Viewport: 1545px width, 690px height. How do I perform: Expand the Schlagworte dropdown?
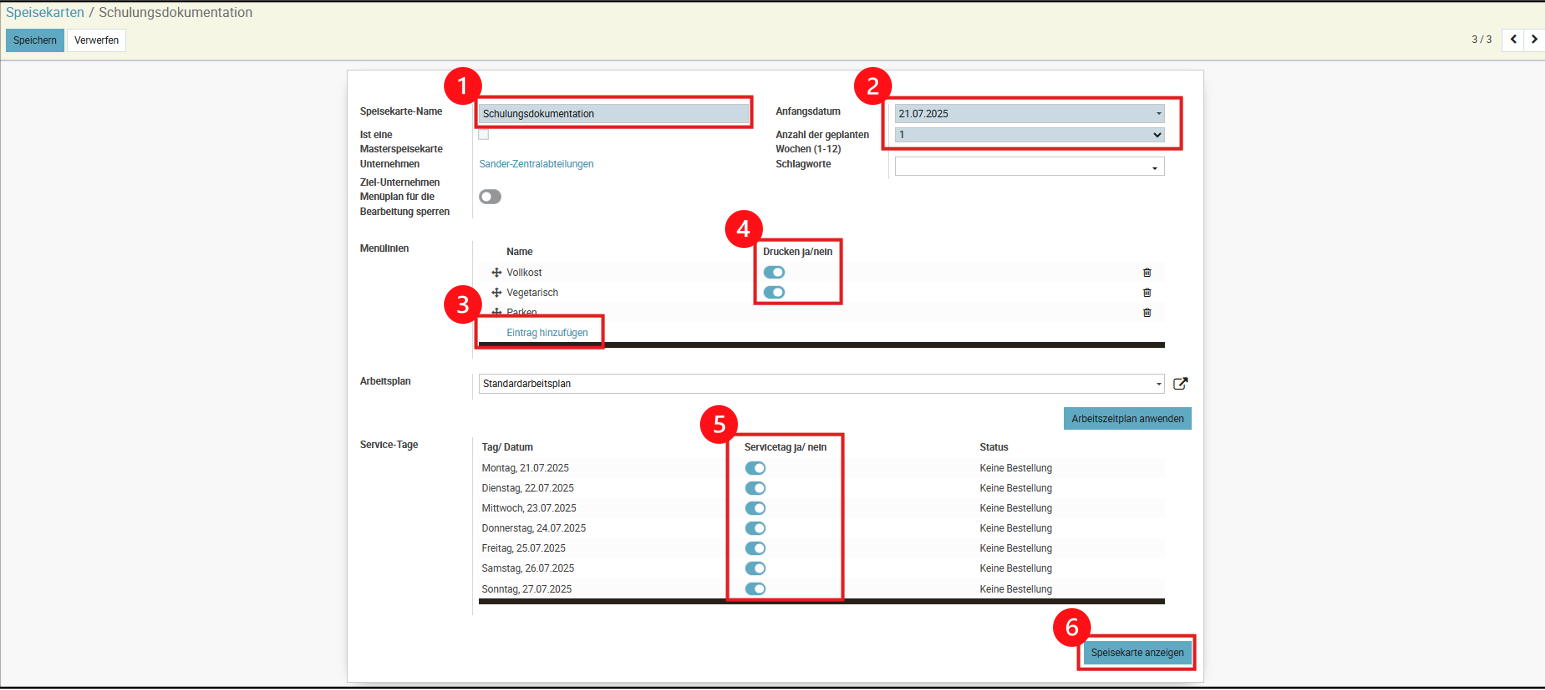point(1029,167)
